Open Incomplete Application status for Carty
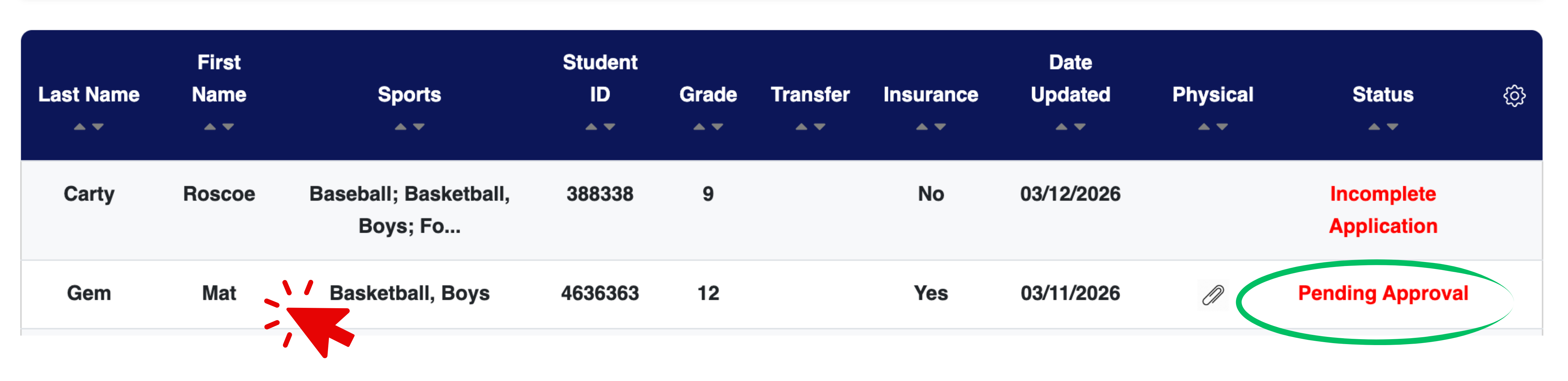Viewport: 1568px width, 381px height. point(1383,210)
